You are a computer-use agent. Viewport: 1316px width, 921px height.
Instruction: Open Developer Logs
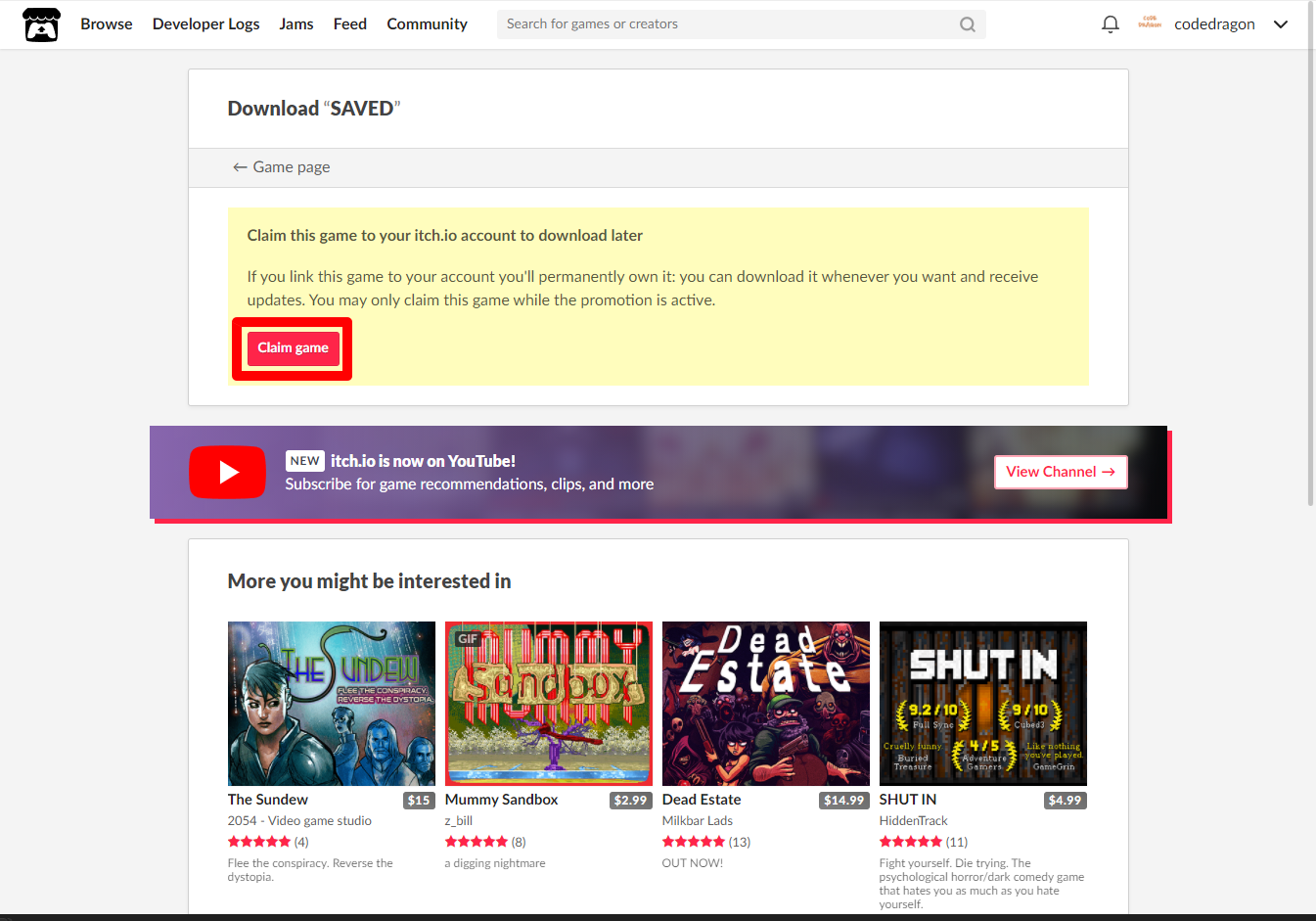pyautogui.click(x=206, y=24)
